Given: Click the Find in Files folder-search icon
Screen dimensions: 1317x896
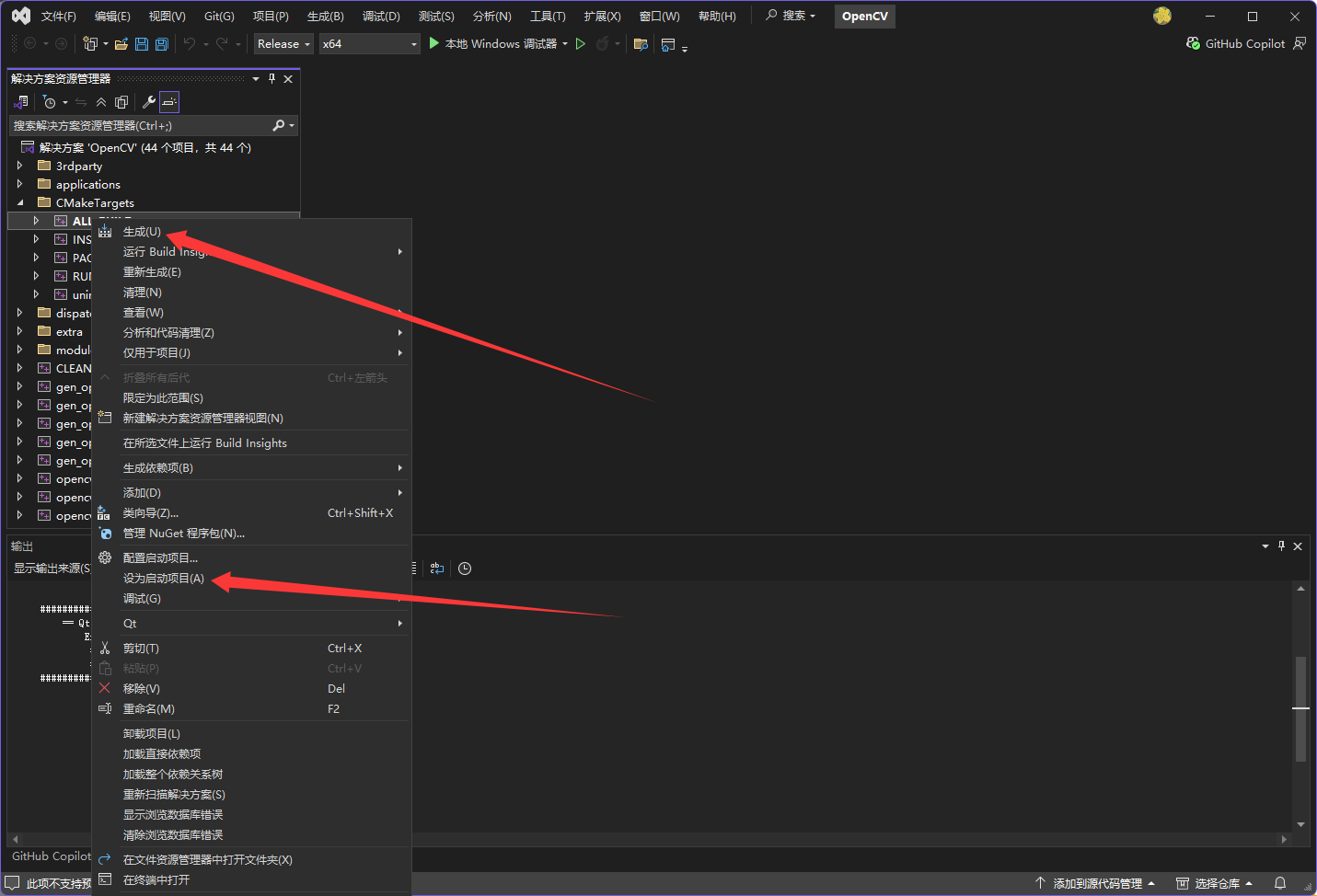Looking at the screenshot, I should coord(641,43).
